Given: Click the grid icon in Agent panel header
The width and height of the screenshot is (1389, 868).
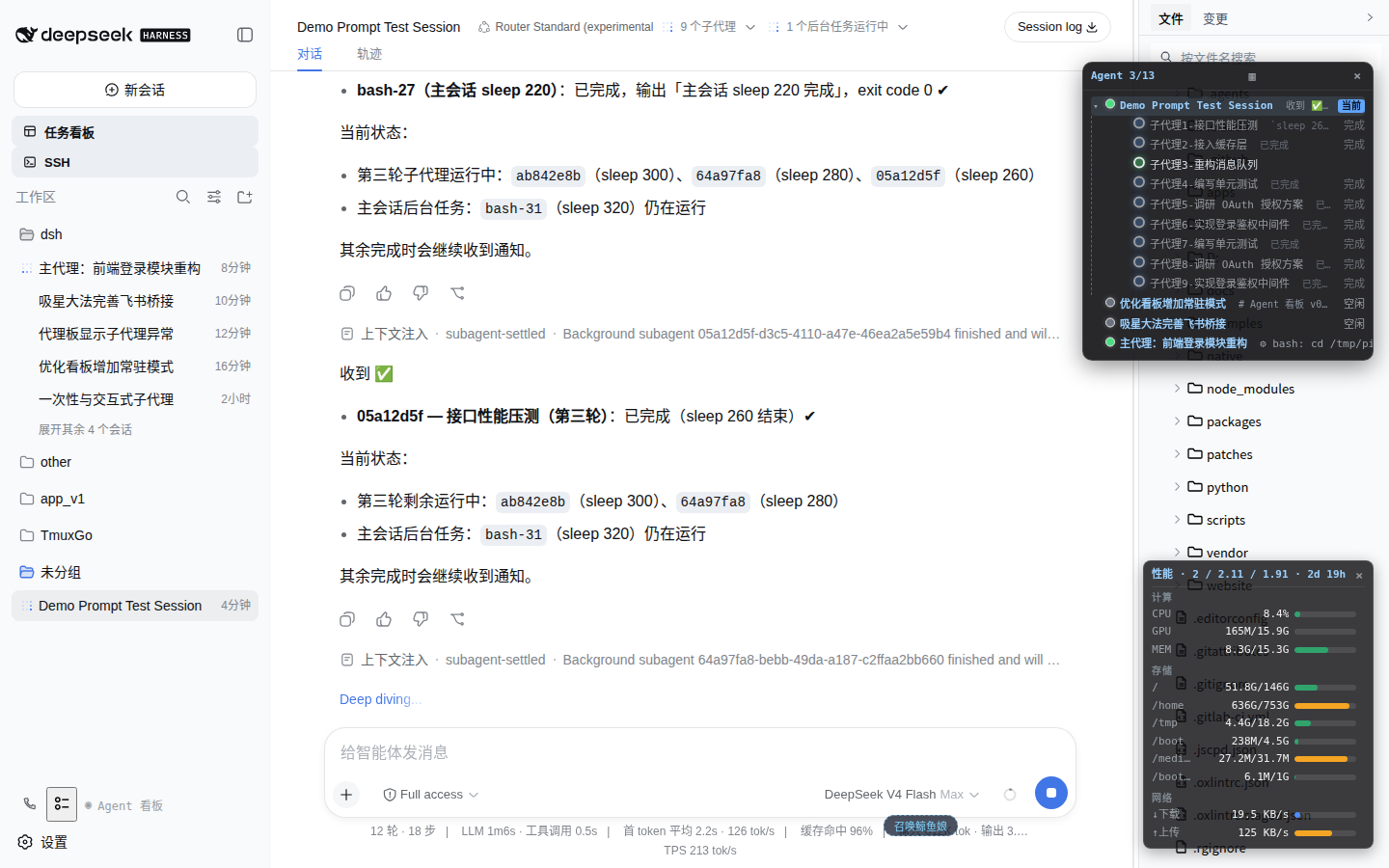Looking at the screenshot, I should tap(1252, 76).
